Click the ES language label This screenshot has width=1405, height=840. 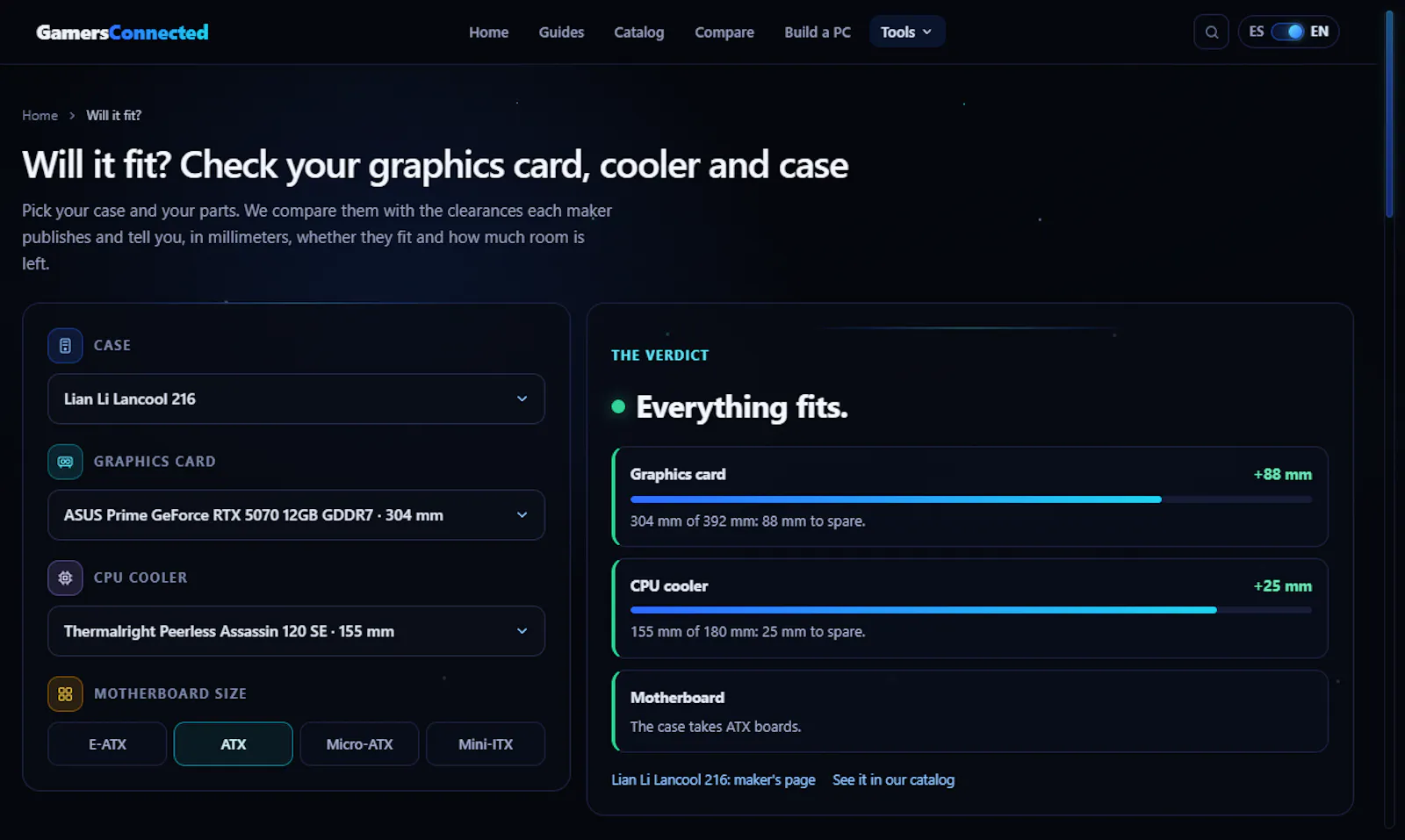click(1257, 32)
